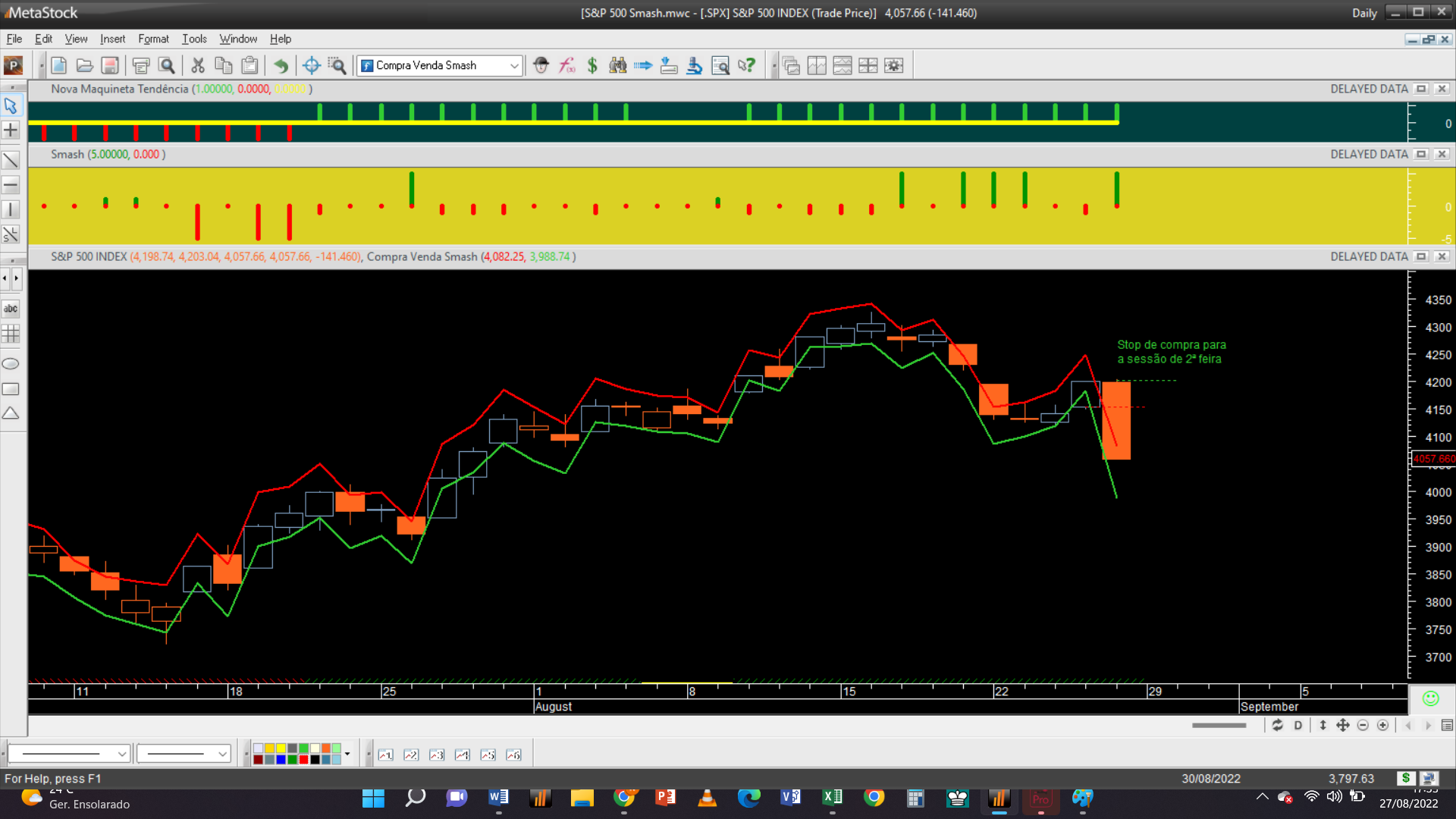The image size is (1456, 819).
Task: Select the trendline drawing tool
Action: (11, 160)
